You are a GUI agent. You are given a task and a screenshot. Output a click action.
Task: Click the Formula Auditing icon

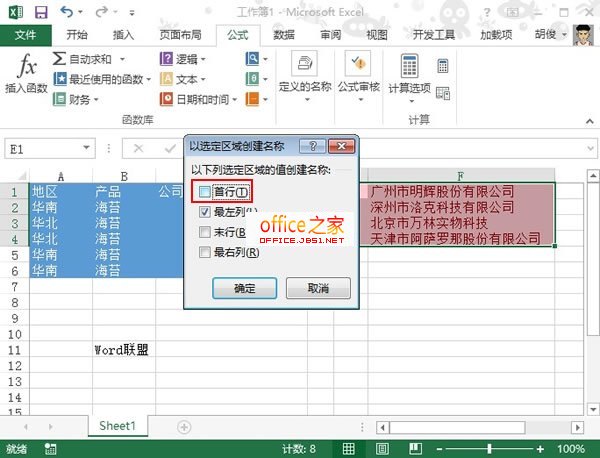point(358,64)
